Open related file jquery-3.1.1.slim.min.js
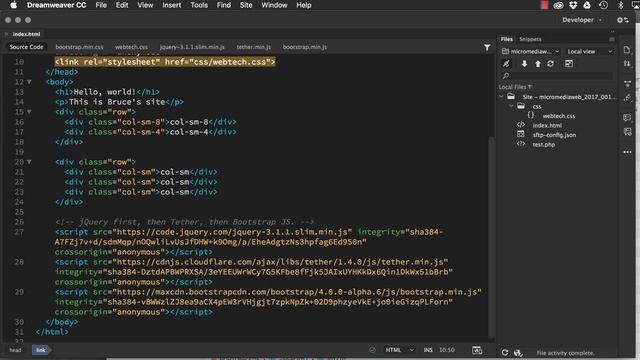 click(x=192, y=47)
